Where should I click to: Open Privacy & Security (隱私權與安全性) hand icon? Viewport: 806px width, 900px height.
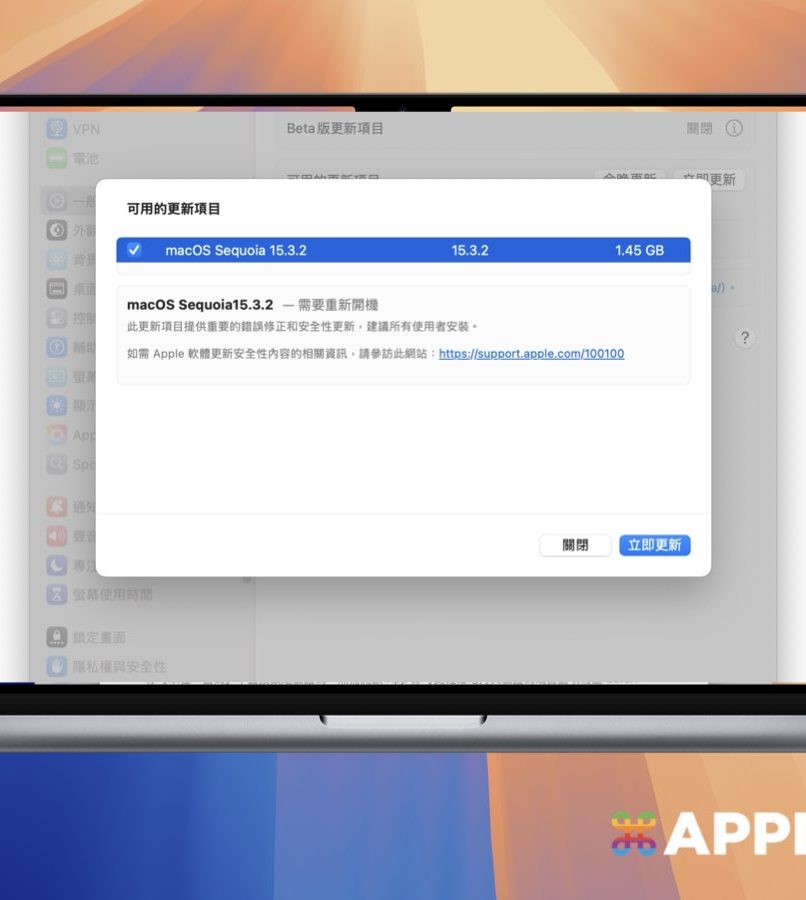[x=57, y=666]
